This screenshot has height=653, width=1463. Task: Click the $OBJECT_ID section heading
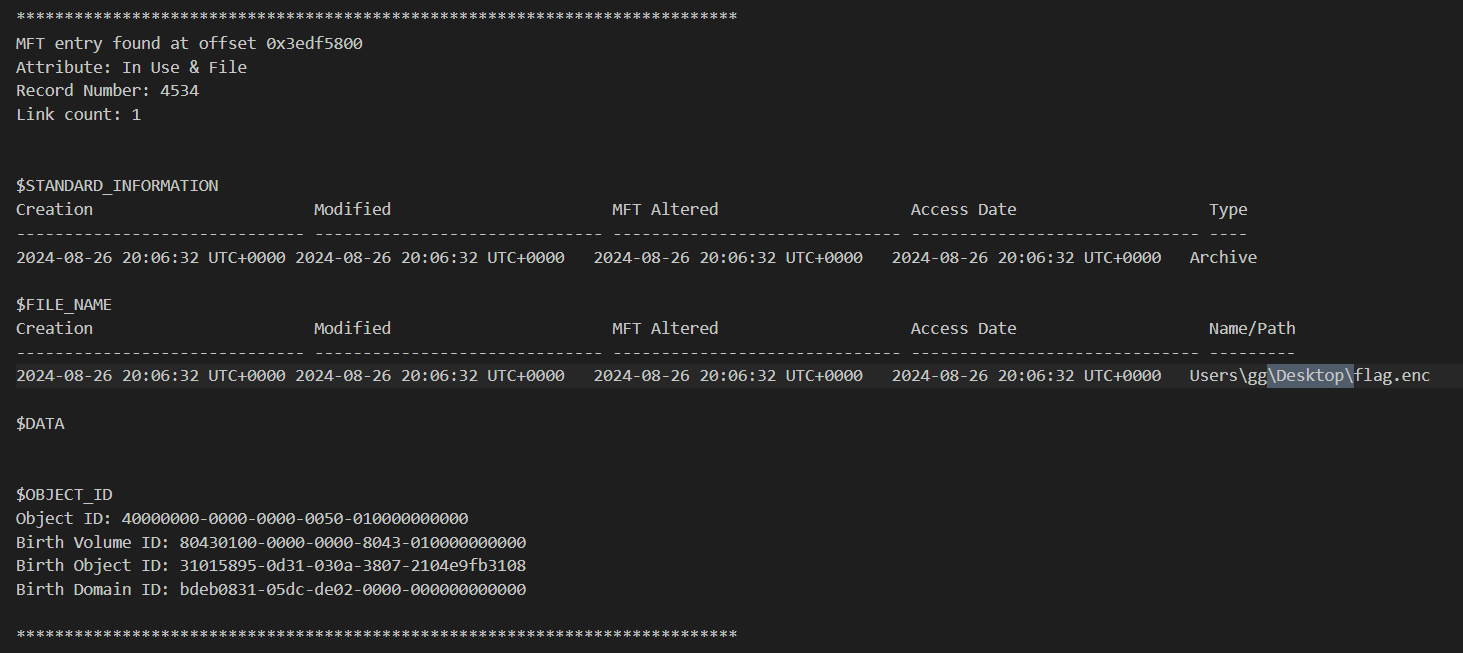[64, 495]
